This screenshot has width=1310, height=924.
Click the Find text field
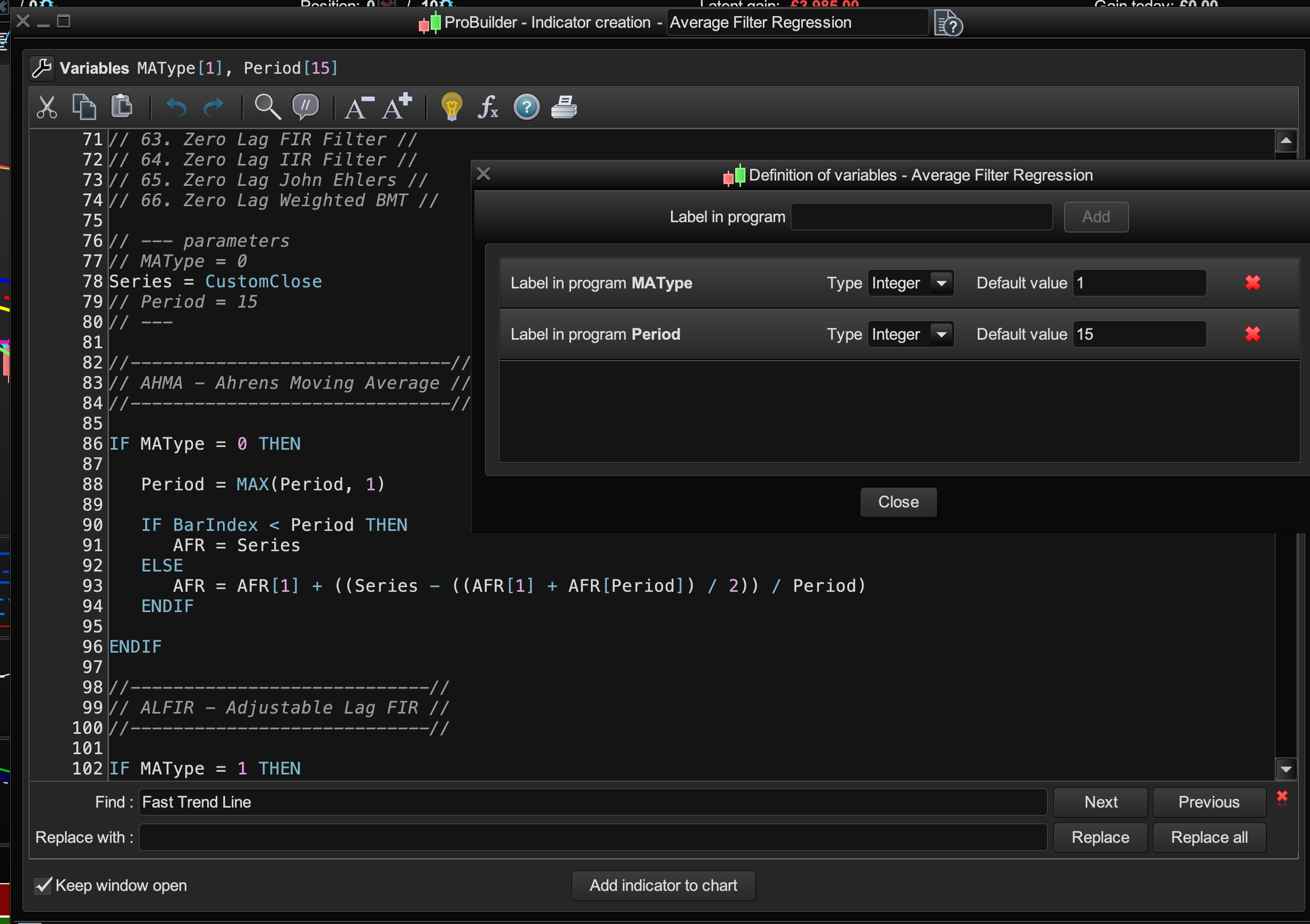[592, 802]
